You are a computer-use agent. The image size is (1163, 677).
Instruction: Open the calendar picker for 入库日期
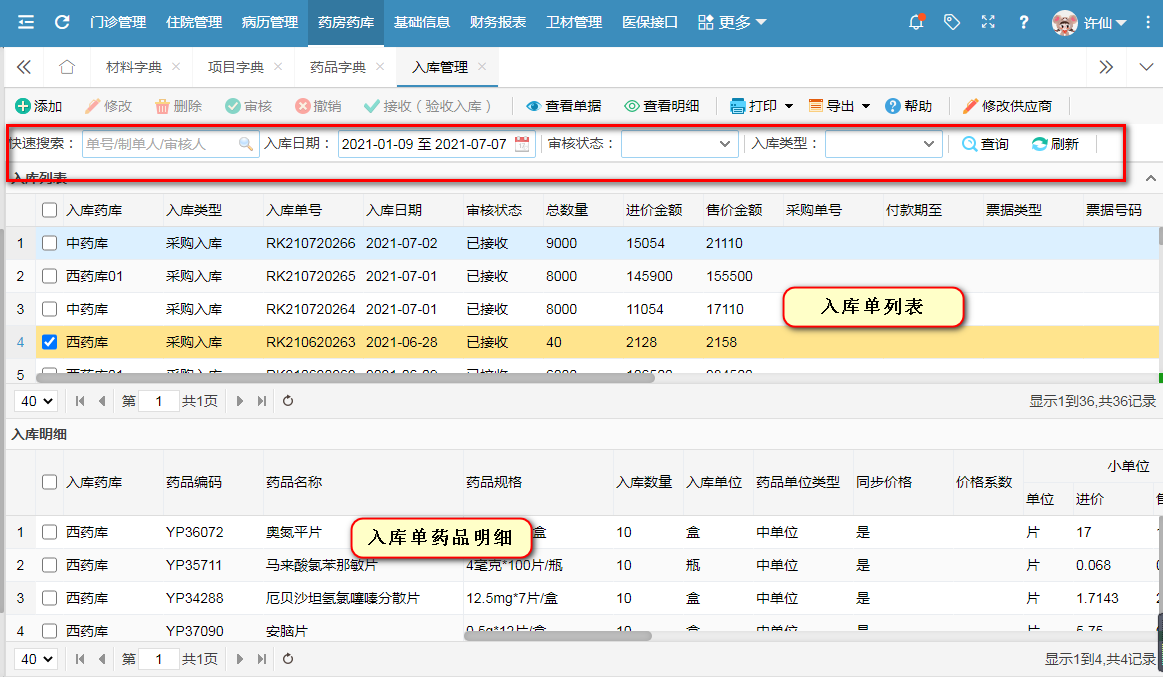[522, 144]
